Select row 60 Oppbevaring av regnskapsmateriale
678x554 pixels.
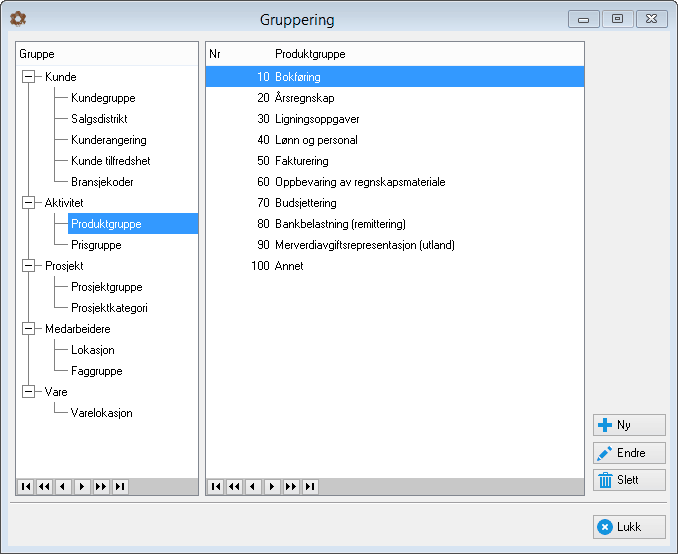pyautogui.click(x=395, y=182)
